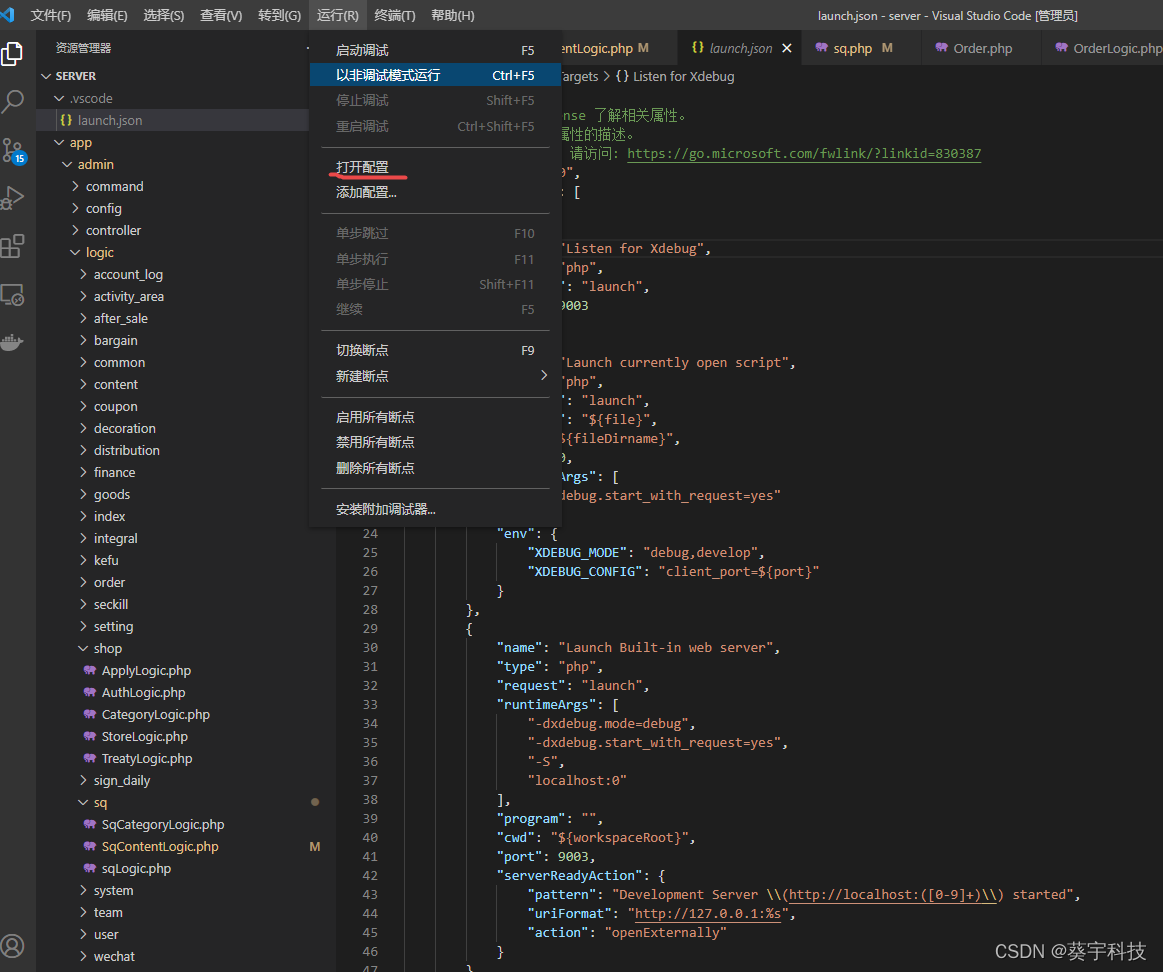Screen dimensions: 1163x972
Task: Expand the controller folder
Action: pos(75,230)
